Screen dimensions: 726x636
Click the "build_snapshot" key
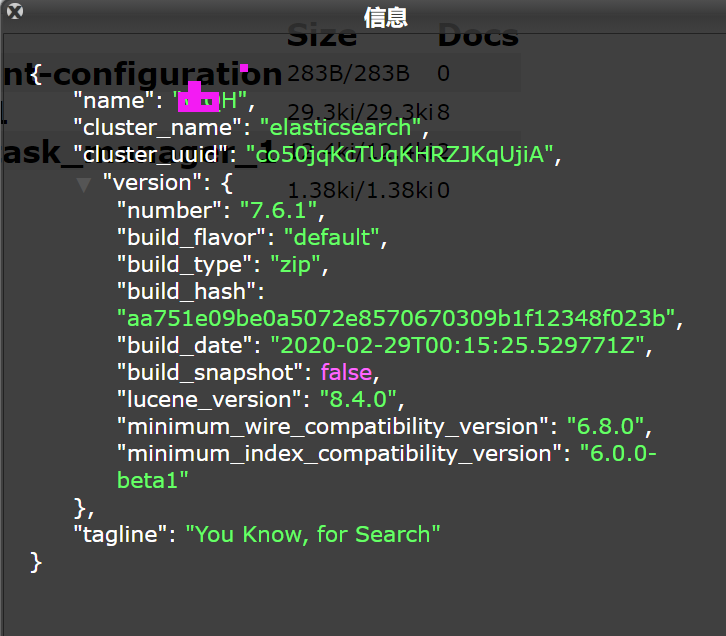(210, 373)
